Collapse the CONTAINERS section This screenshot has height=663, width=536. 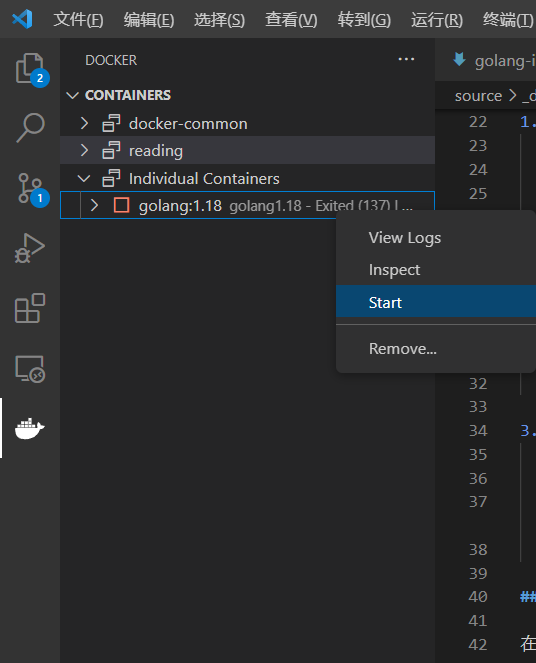click(x=73, y=96)
